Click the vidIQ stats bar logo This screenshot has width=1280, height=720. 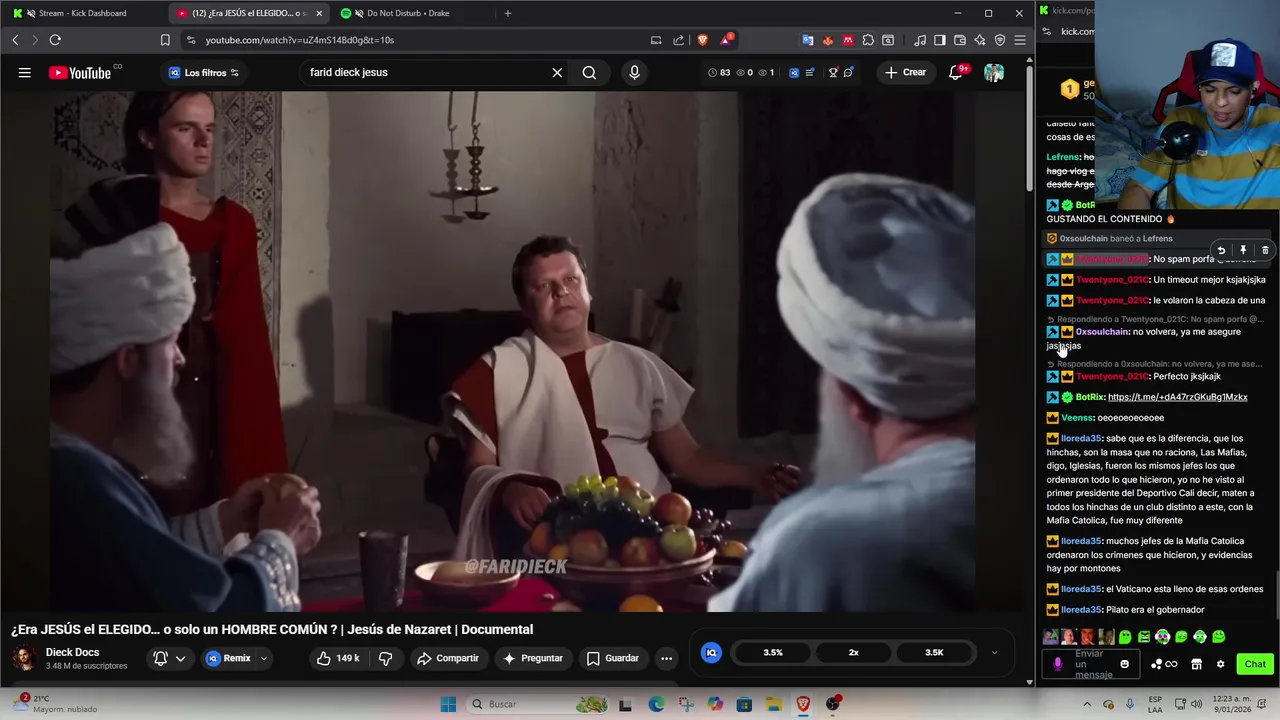coord(711,652)
